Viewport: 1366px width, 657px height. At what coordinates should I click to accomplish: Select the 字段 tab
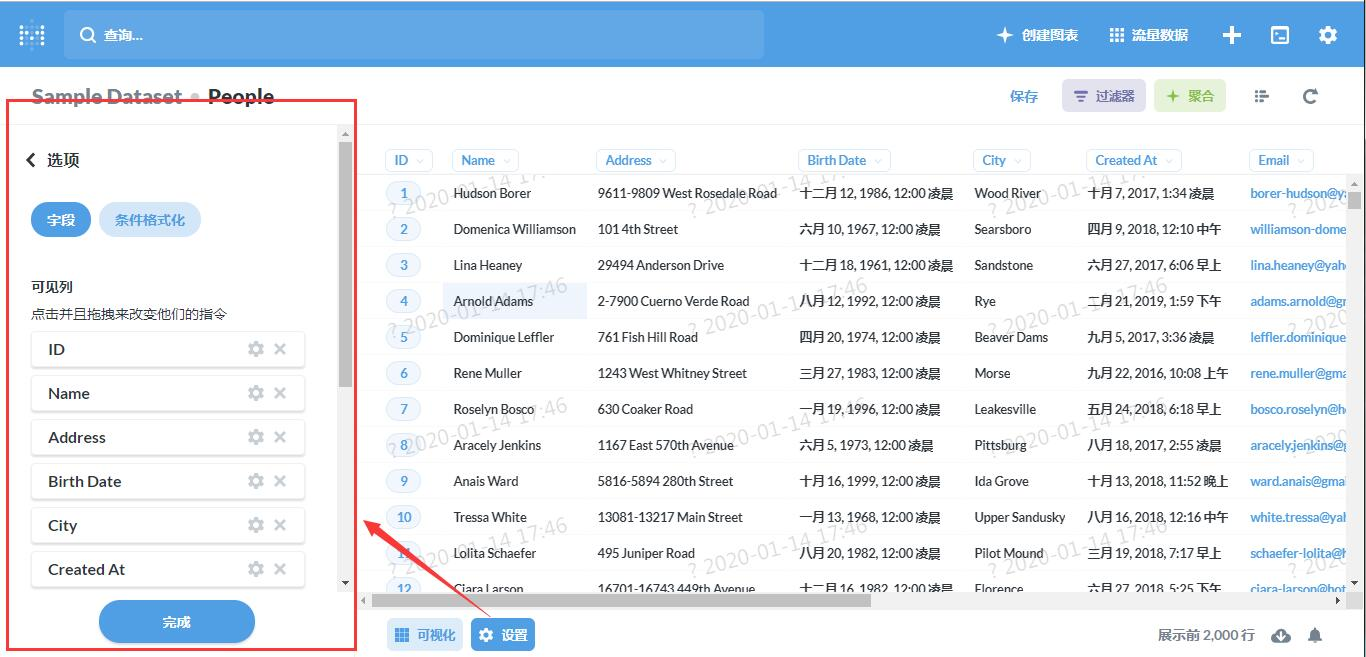pos(61,220)
